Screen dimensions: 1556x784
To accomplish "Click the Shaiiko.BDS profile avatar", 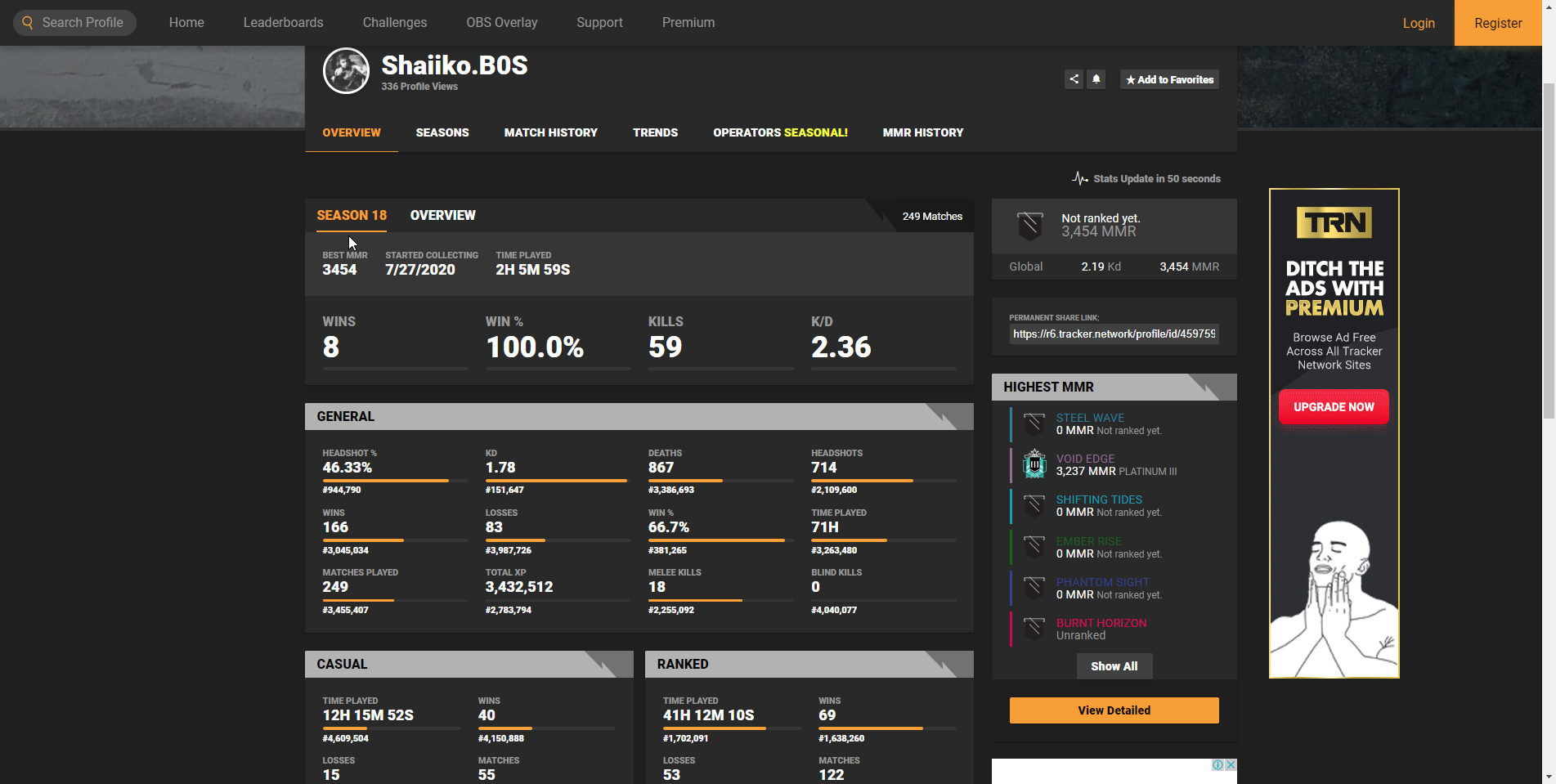I will coord(346,71).
